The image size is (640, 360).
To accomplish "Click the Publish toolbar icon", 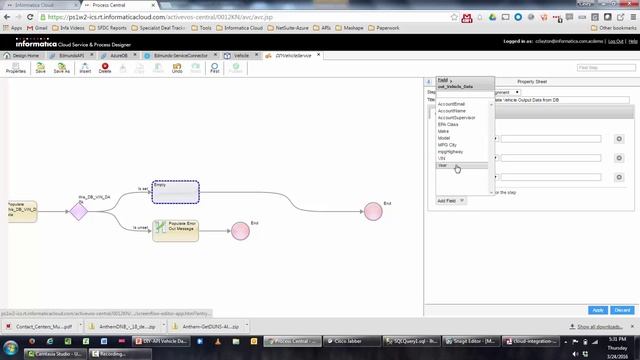I will 236,68.
